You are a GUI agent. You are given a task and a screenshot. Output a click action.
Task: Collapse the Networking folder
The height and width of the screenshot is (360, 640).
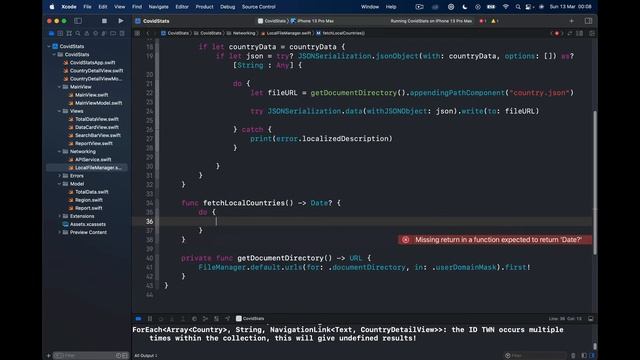pos(59,151)
